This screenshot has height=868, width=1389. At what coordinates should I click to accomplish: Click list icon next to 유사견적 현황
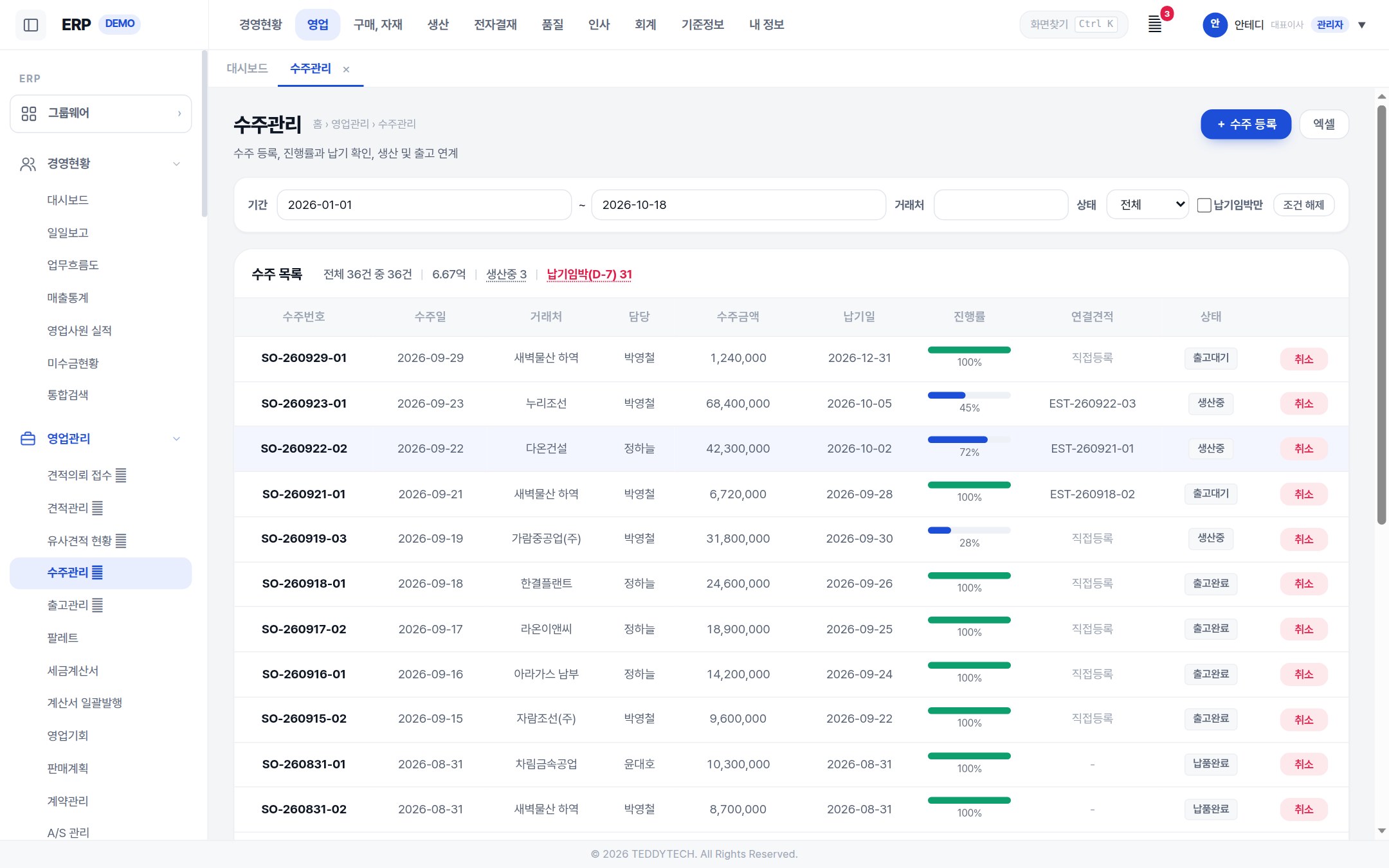pos(121,541)
